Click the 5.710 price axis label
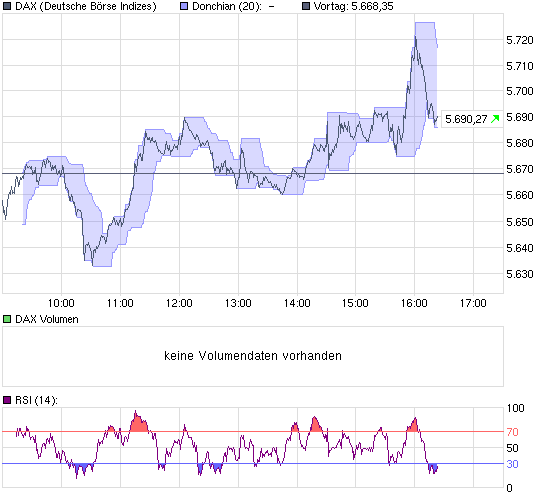 pyautogui.click(x=520, y=66)
